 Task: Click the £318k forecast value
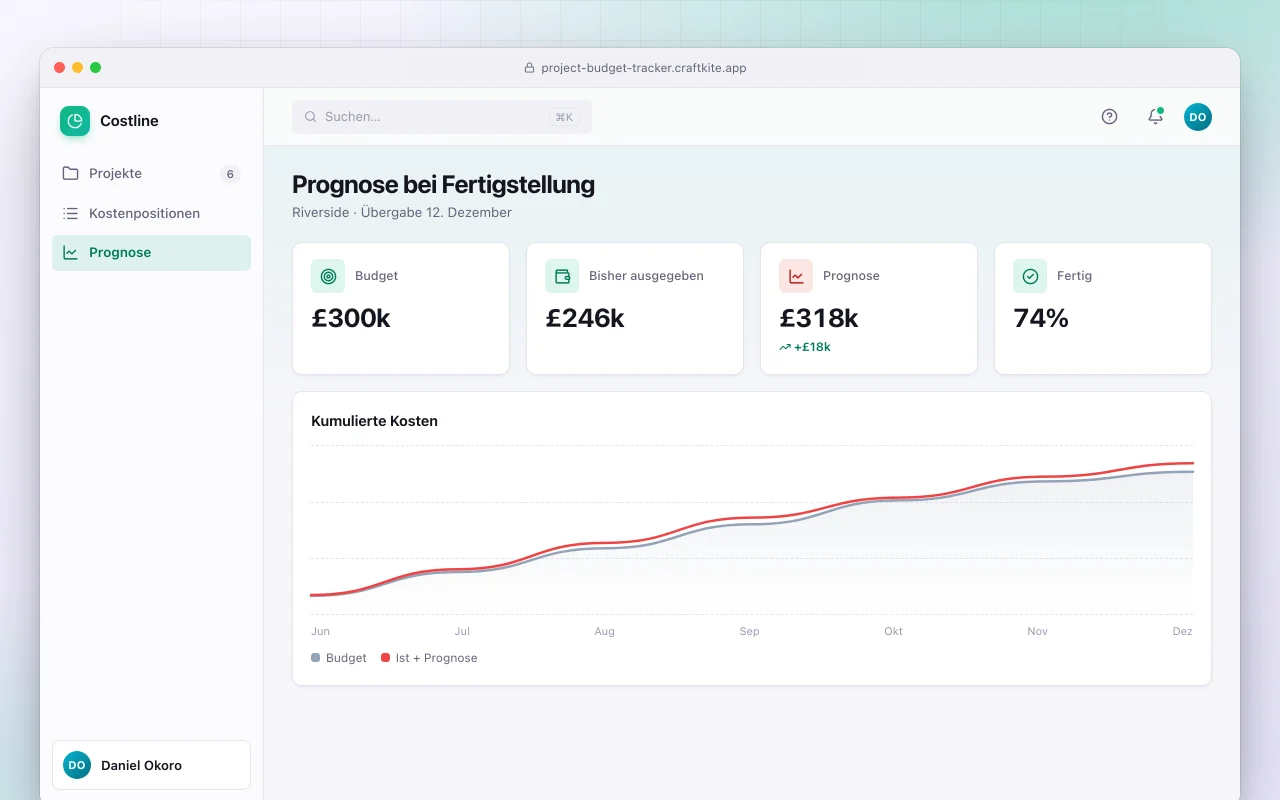pyautogui.click(x=819, y=318)
